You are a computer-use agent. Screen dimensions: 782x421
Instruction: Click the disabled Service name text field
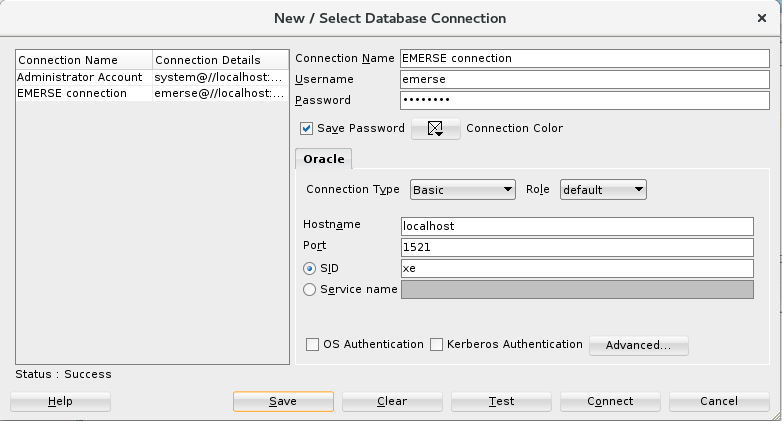[x=577, y=289]
